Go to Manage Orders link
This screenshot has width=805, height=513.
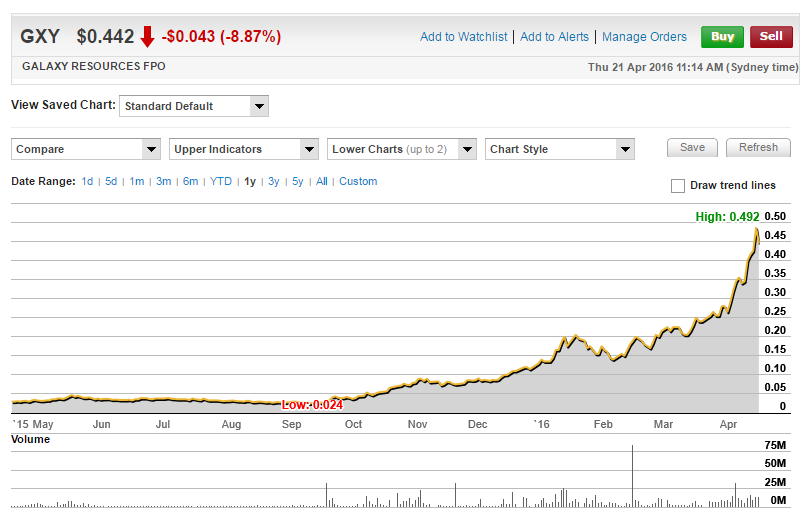click(644, 37)
